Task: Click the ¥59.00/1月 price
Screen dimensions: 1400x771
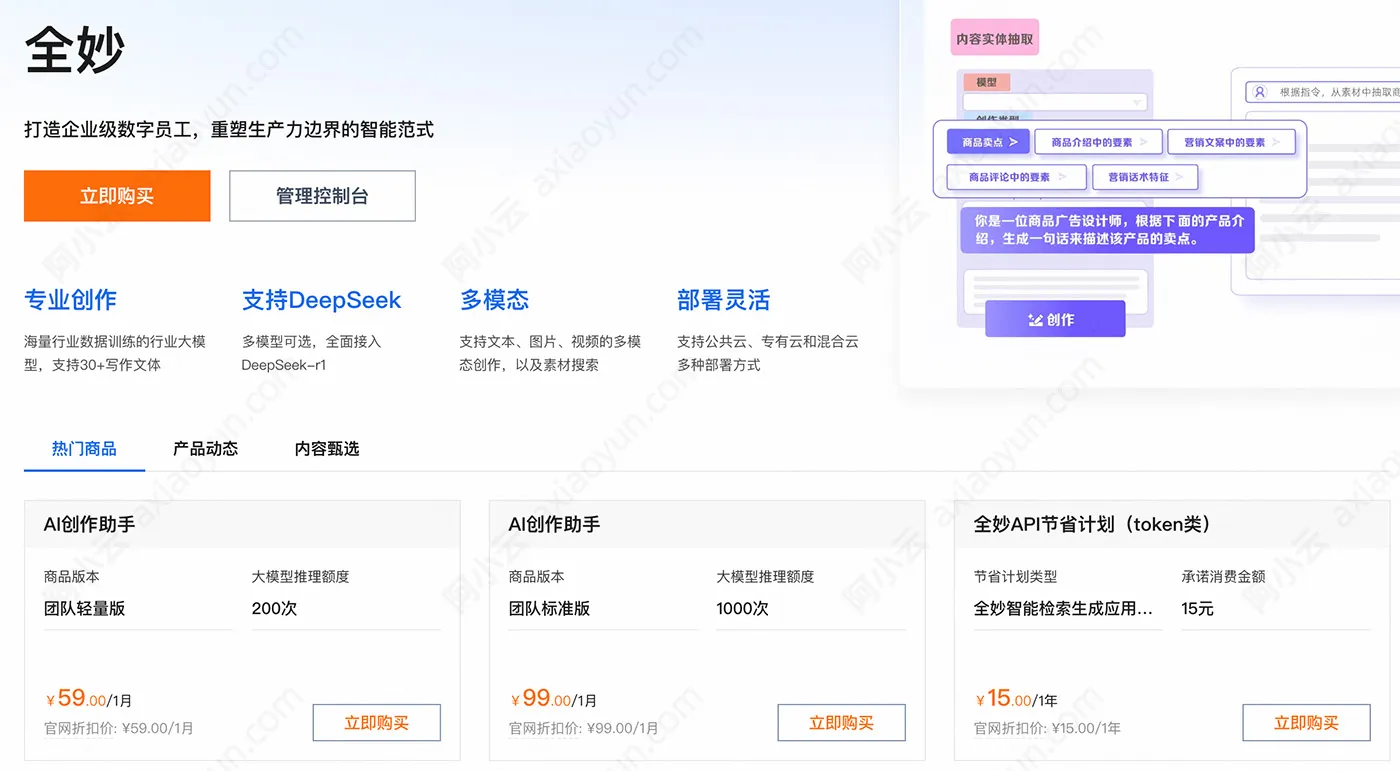Action: 88,699
